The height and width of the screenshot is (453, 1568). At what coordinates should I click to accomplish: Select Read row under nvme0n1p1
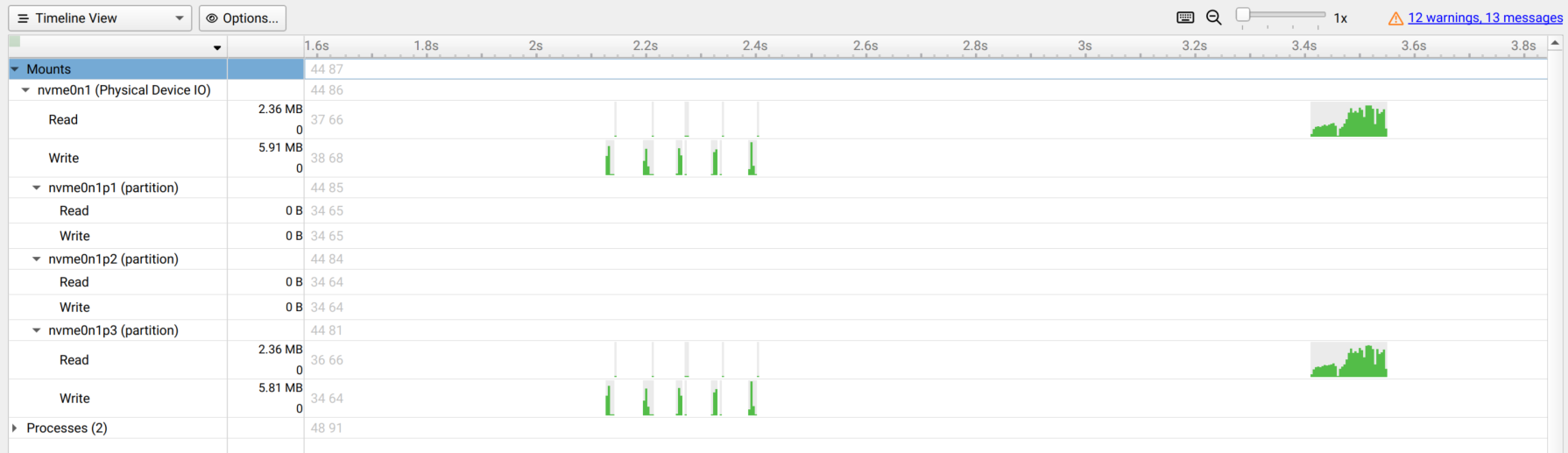tap(74, 211)
